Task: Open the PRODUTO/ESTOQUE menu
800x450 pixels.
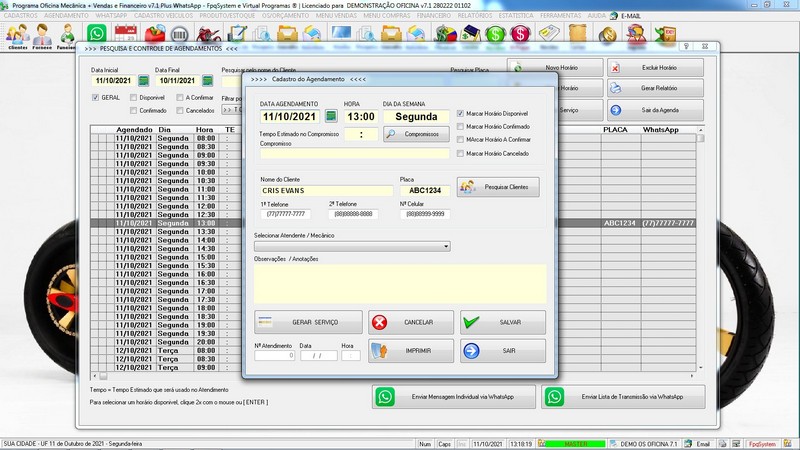Action: point(227,16)
